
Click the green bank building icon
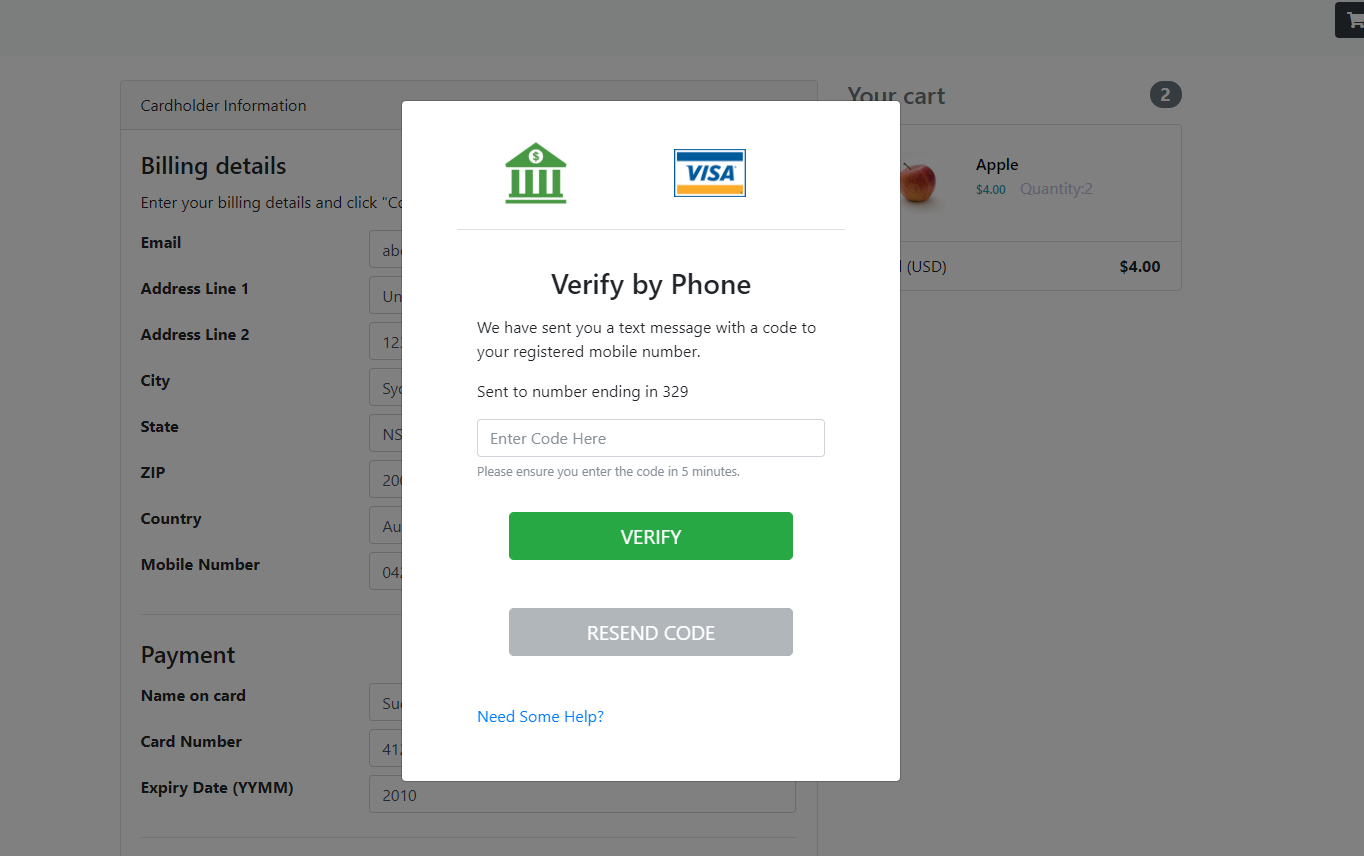(536, 173)
